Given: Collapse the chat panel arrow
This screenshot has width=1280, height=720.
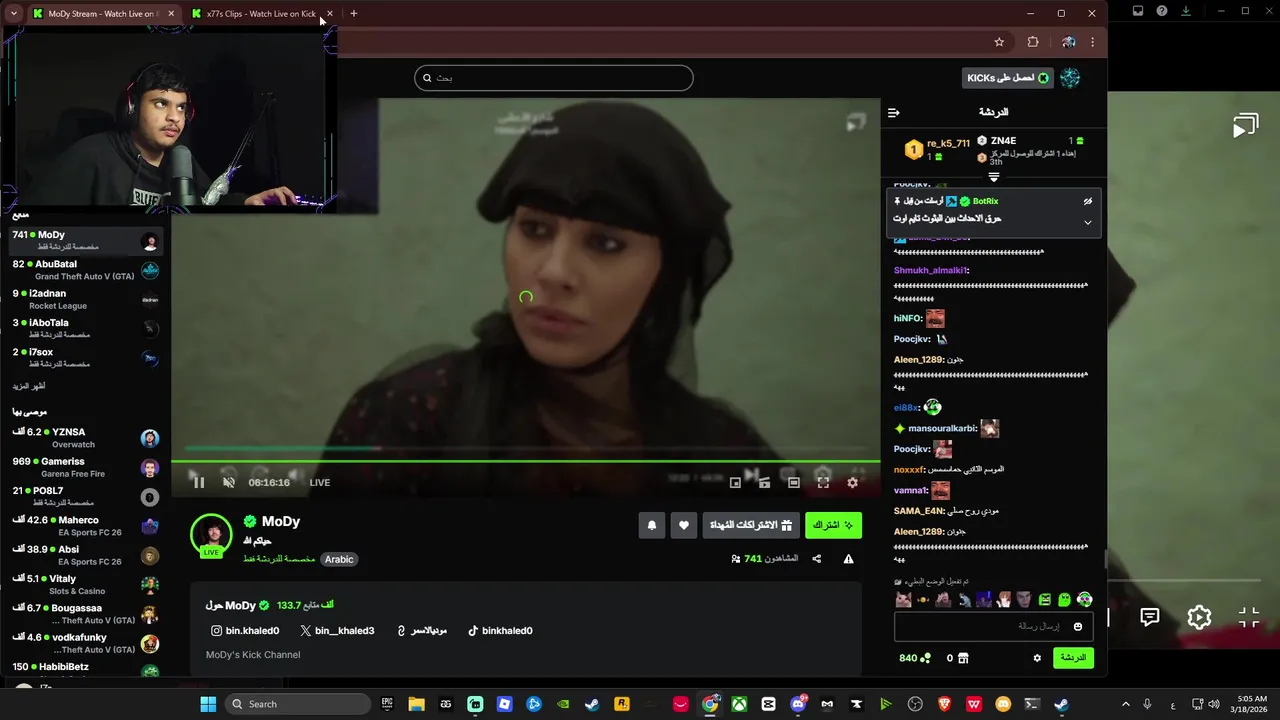Looking at the screenshot, I should pos(894,113).
